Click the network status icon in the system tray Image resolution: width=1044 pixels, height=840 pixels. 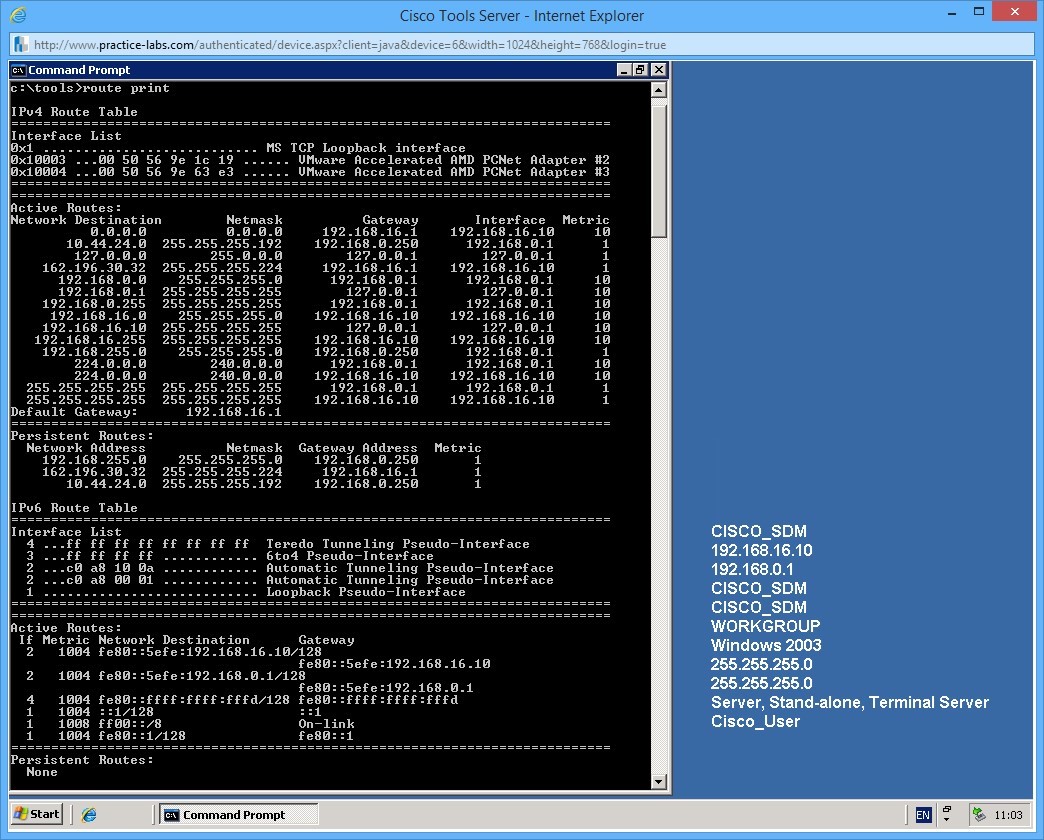(x=978, y=814)
